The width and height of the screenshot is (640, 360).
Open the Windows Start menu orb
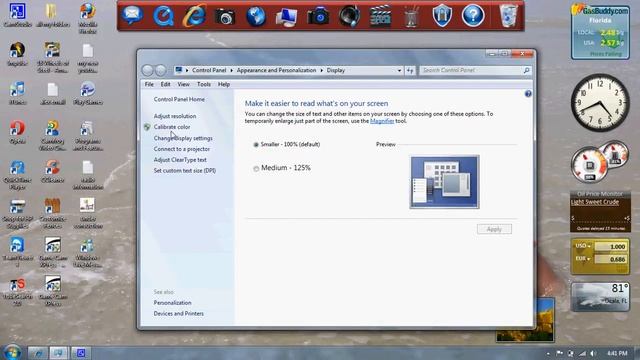[12, 352]
